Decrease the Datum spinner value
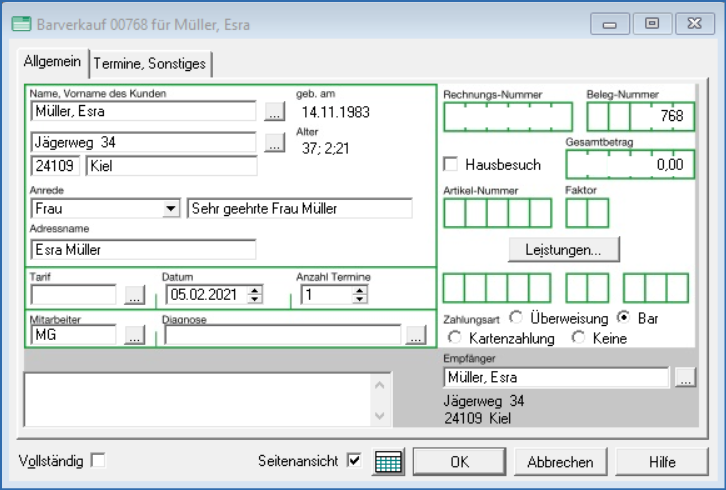Screen dimensions: 726x490 [x=255, y=299]
